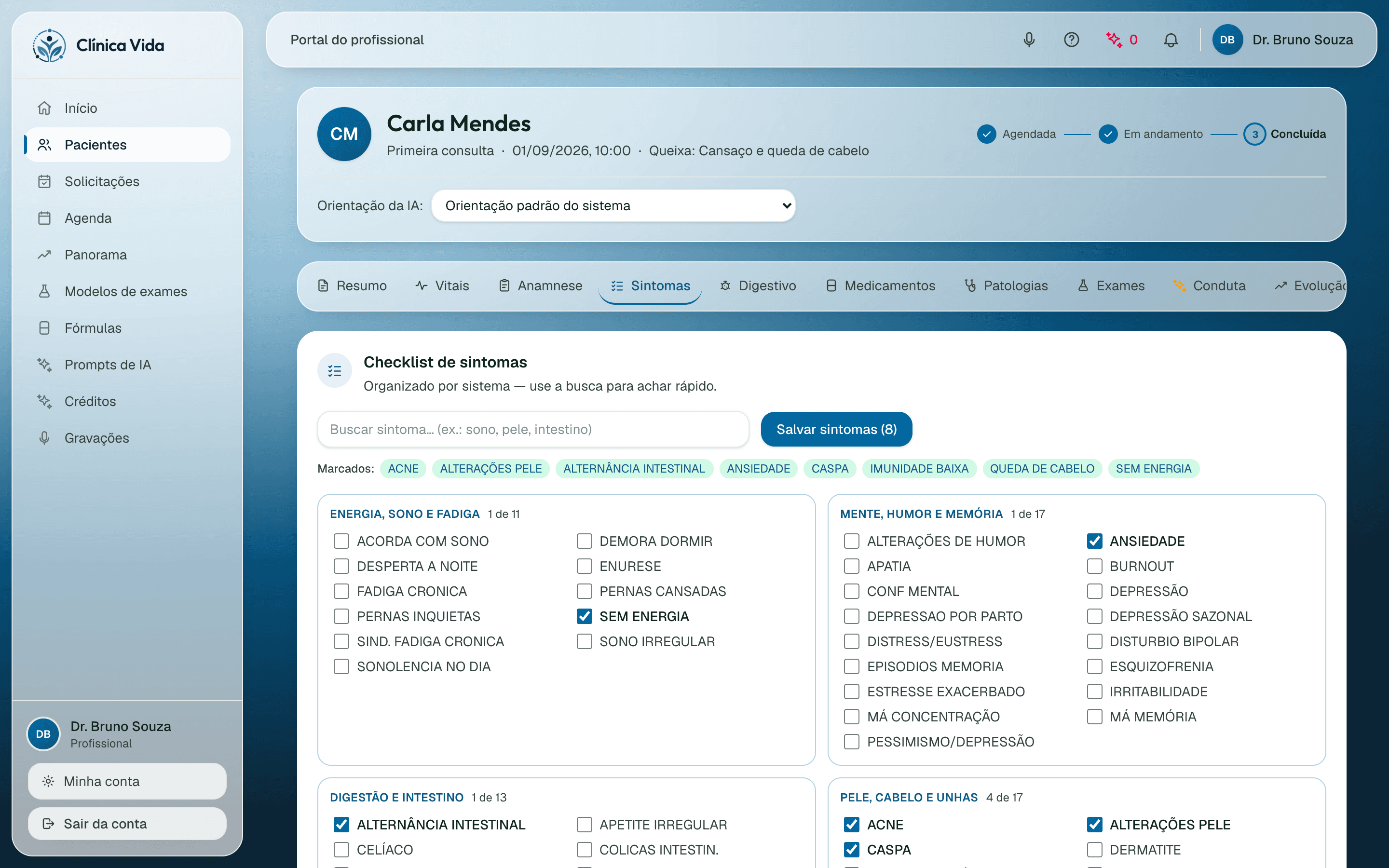This screenshot has height=868, width=1389.
Task: Click the Agenda calendar icon
Action: pos(44,218)
